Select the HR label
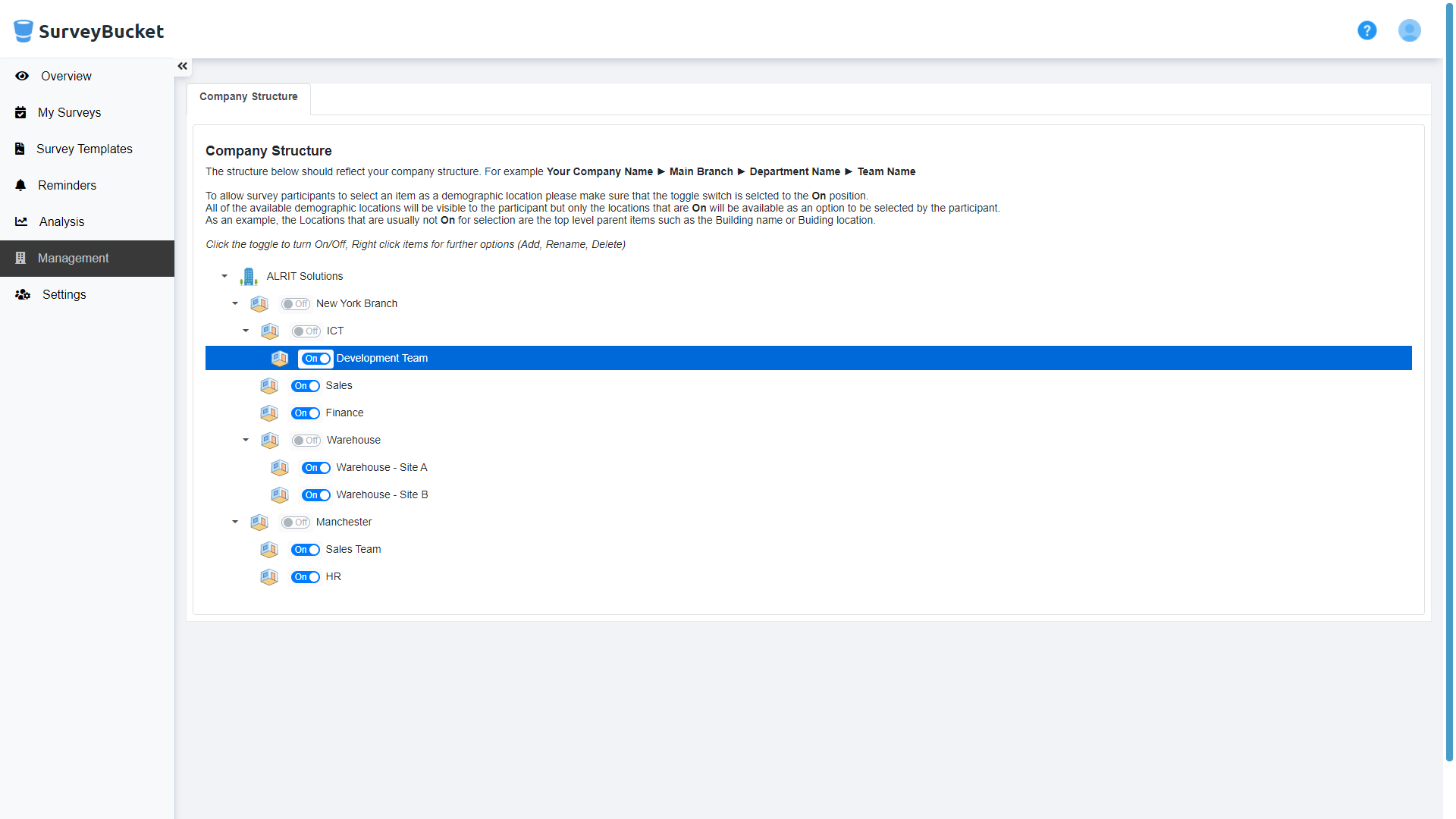 point(334,577)
